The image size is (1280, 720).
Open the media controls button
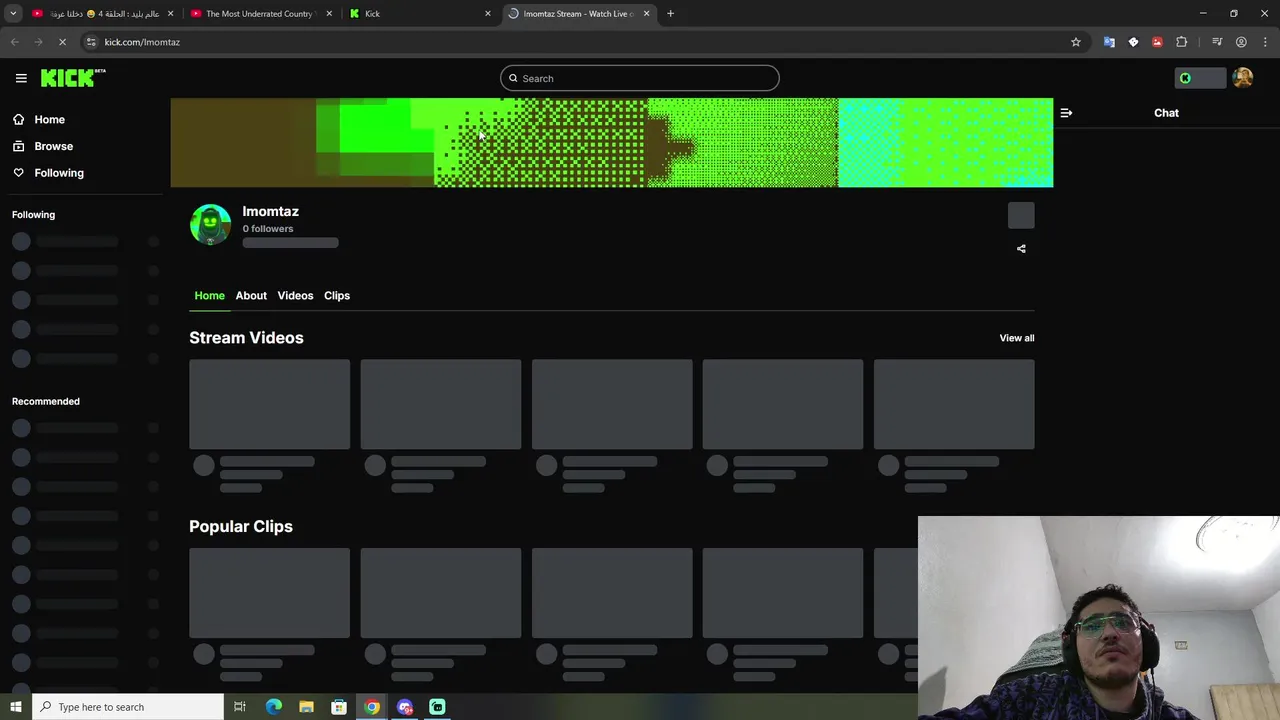point(1217,42)
